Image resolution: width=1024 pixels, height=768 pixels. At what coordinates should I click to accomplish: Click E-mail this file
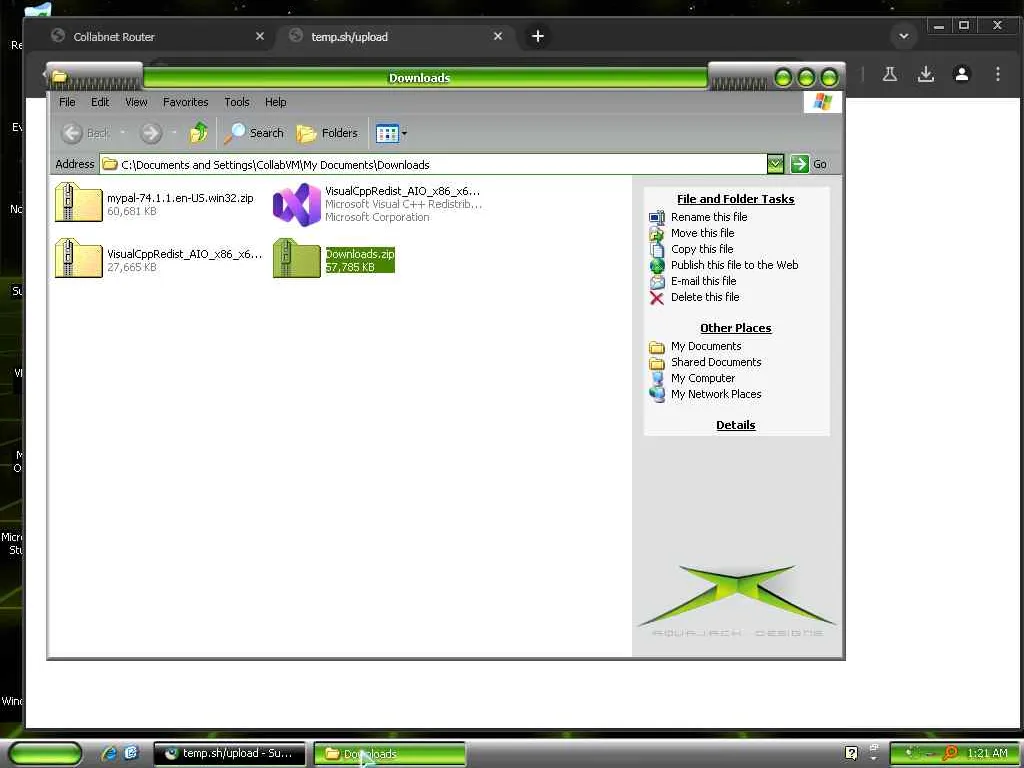(703, 281)
